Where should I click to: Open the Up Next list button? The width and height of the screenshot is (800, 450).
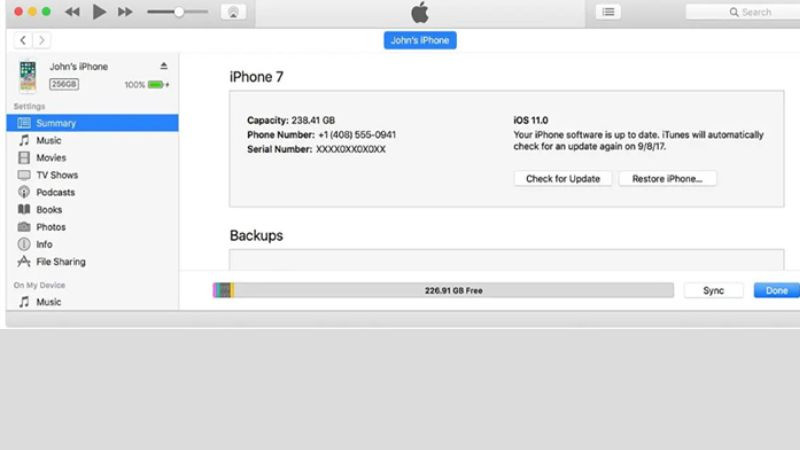click(608, 12)
